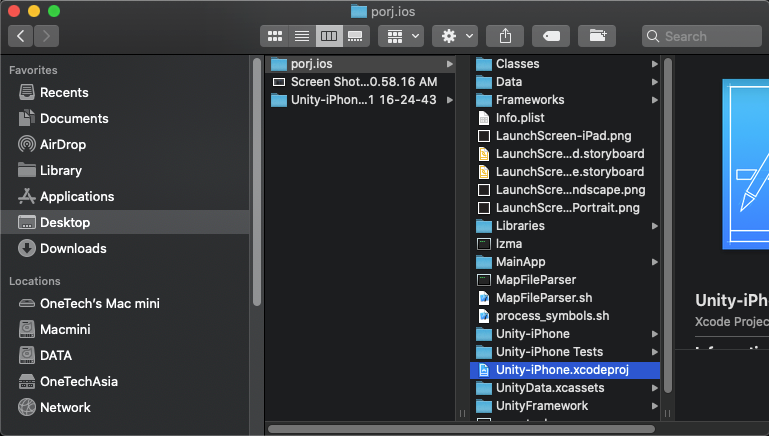
Task: Click the horizontal scrollbar at the bottom
Action: (x=461, y=429)
